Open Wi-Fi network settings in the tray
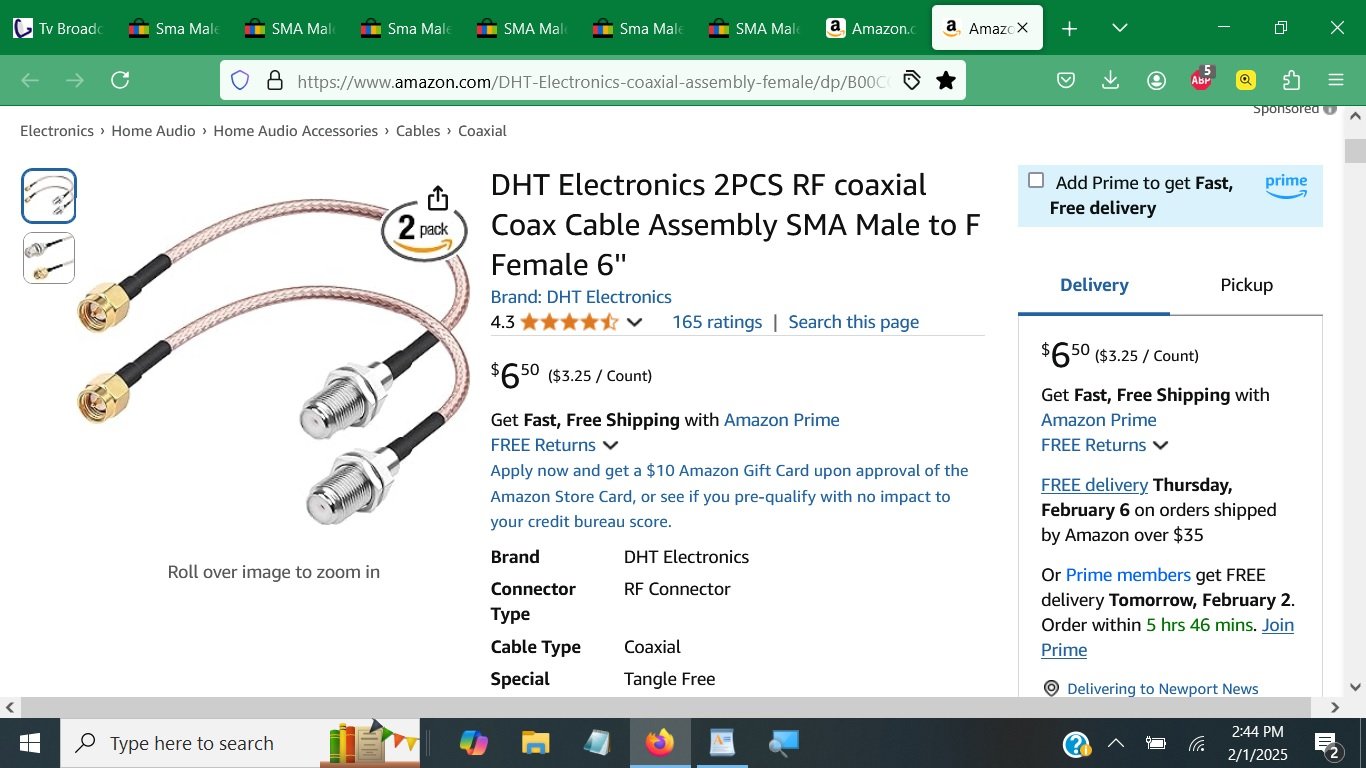Image resolution: width=1366 pixels, height=768 pixels. coord(1197,743)
